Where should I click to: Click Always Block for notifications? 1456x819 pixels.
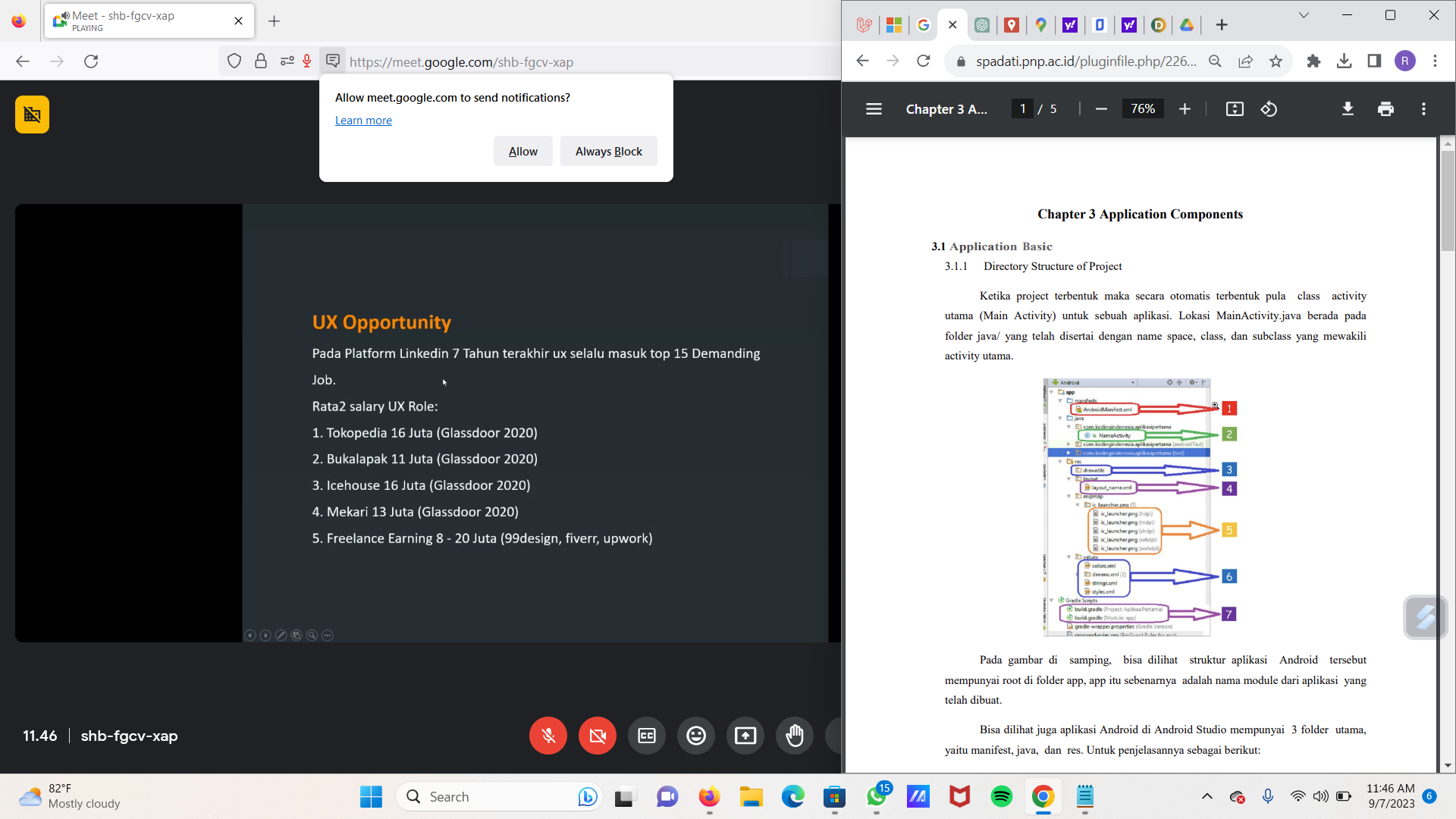(609, 151)
